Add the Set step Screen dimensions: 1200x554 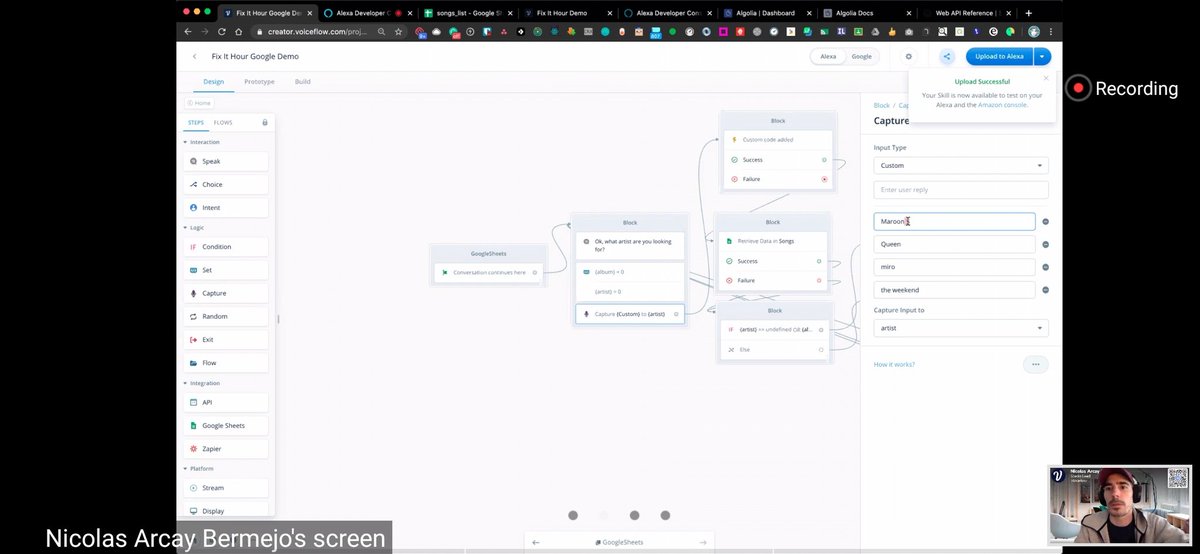coord(226,270)
